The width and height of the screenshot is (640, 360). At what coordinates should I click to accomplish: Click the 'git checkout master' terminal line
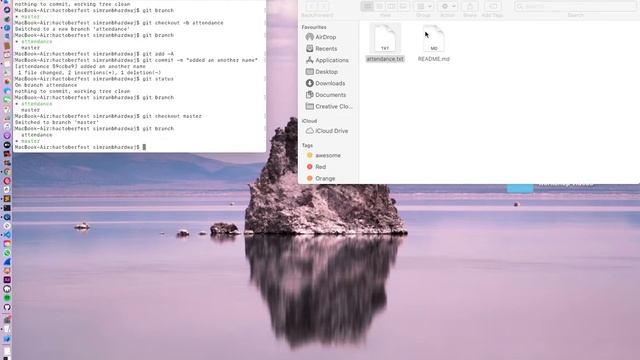pos(108,116)
